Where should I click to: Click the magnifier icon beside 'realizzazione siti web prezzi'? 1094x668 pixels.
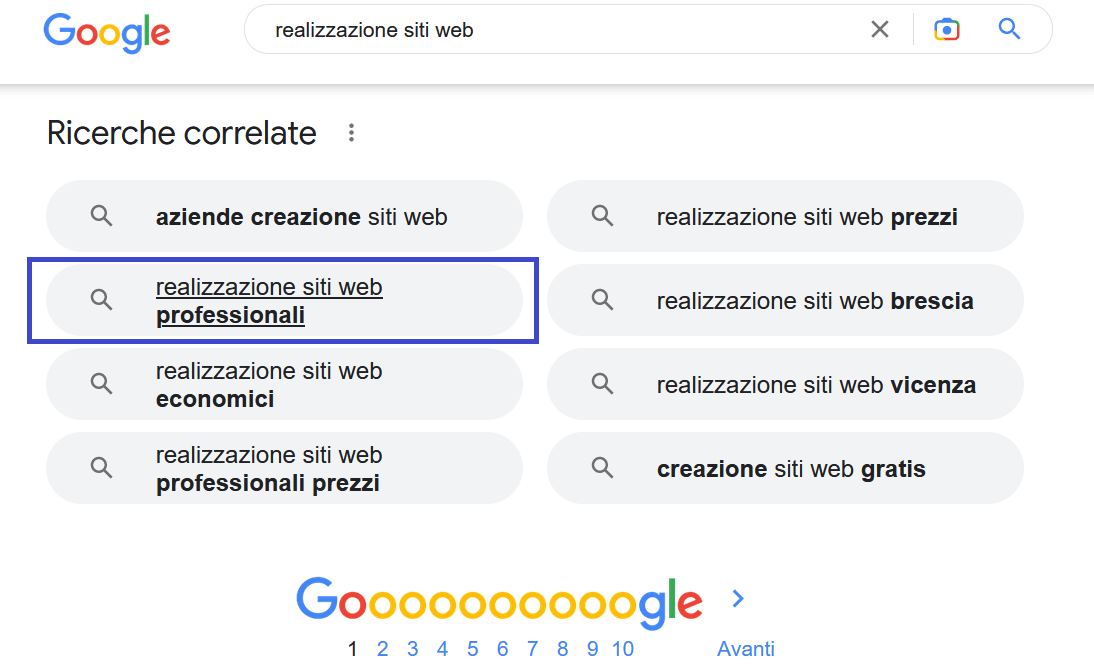coord(601,216)
